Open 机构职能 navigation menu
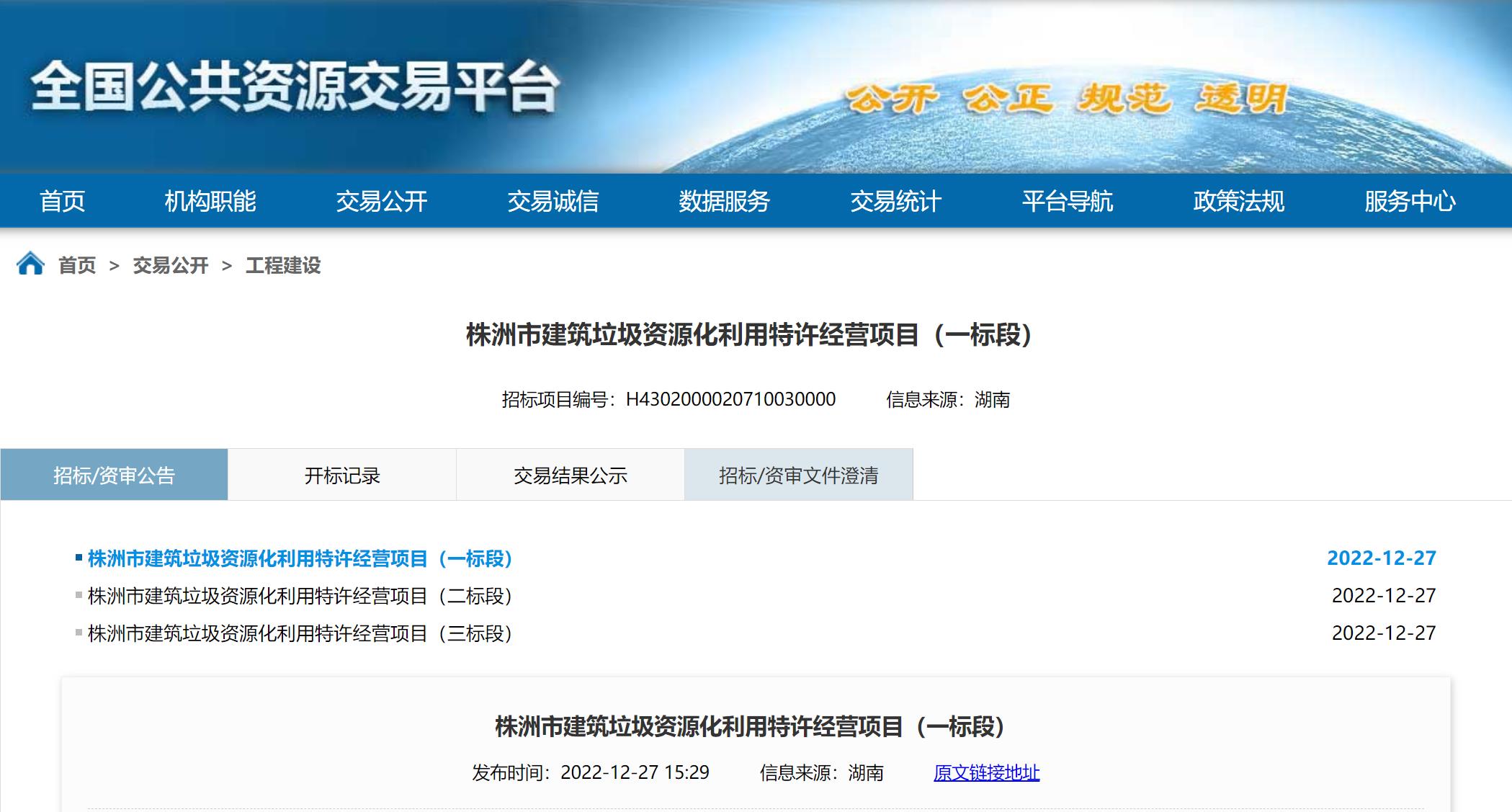Viewport: 1512px width, 812px height. click(x=210, y=201)
